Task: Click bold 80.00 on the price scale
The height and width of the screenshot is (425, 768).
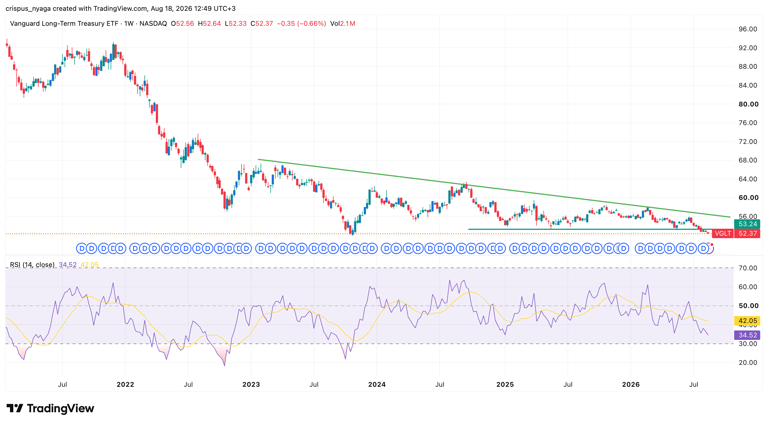Action: pyautogui.click(x=748, y=104)
